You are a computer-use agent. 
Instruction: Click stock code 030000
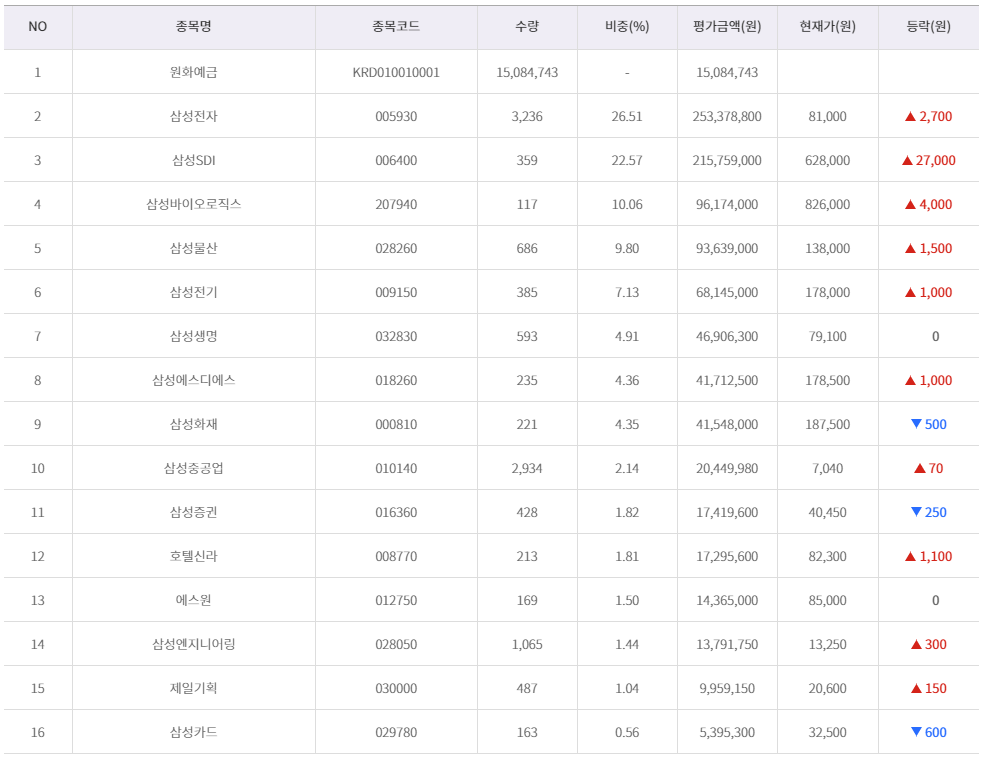tap(396, 688)
